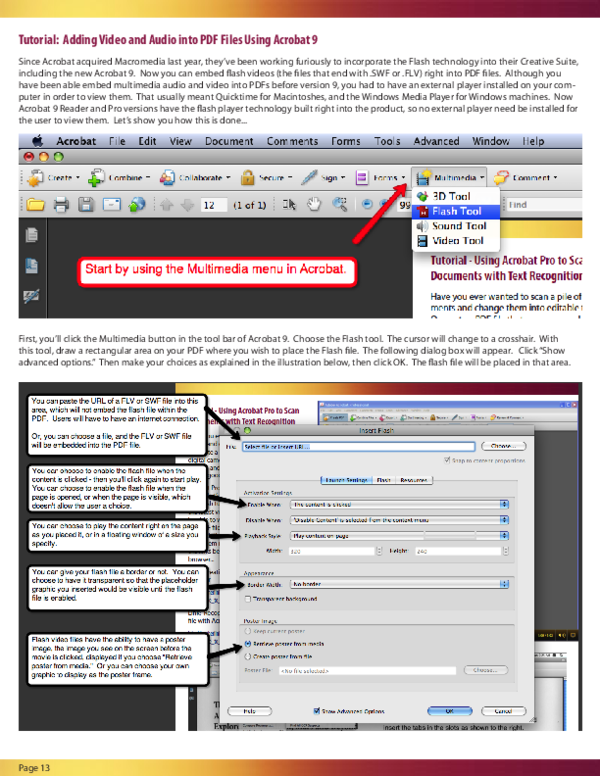600x776 pixels.
Task: Open the View menu
Action: (x=180, y=141)
